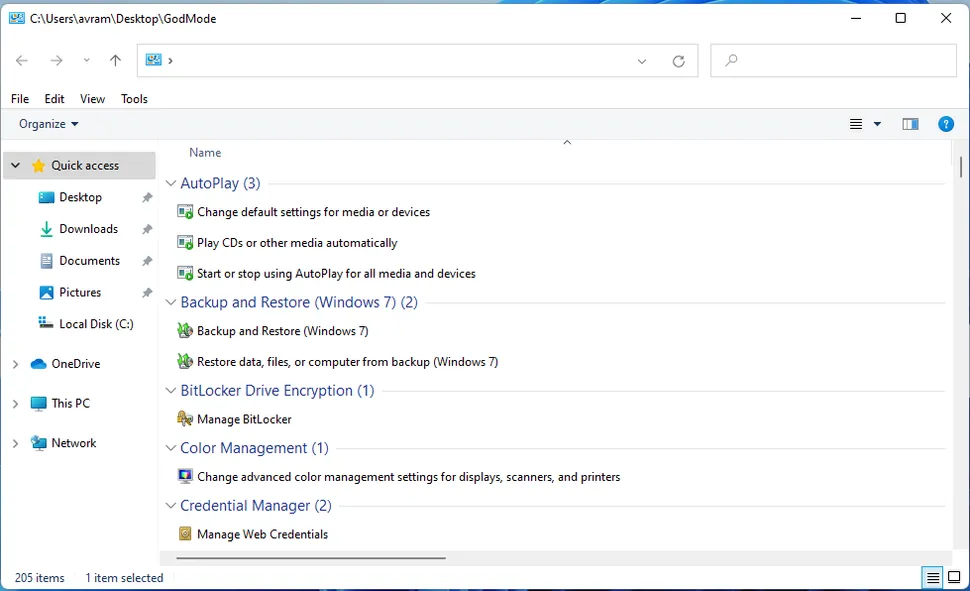Open the Help question mark icon
This screenshot has height=591, width=970.
click(945, 124)
